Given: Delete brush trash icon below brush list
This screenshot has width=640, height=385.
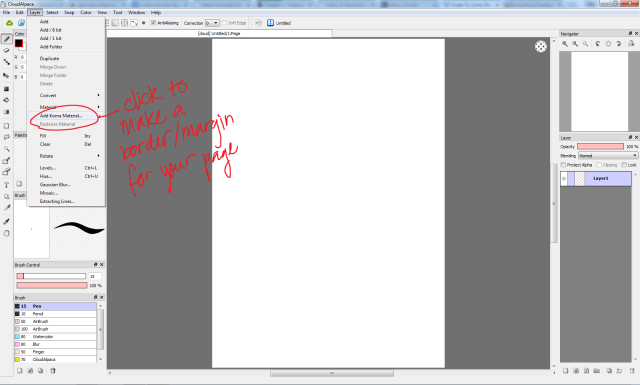Looking at the screenshot, I should point(53,371).
